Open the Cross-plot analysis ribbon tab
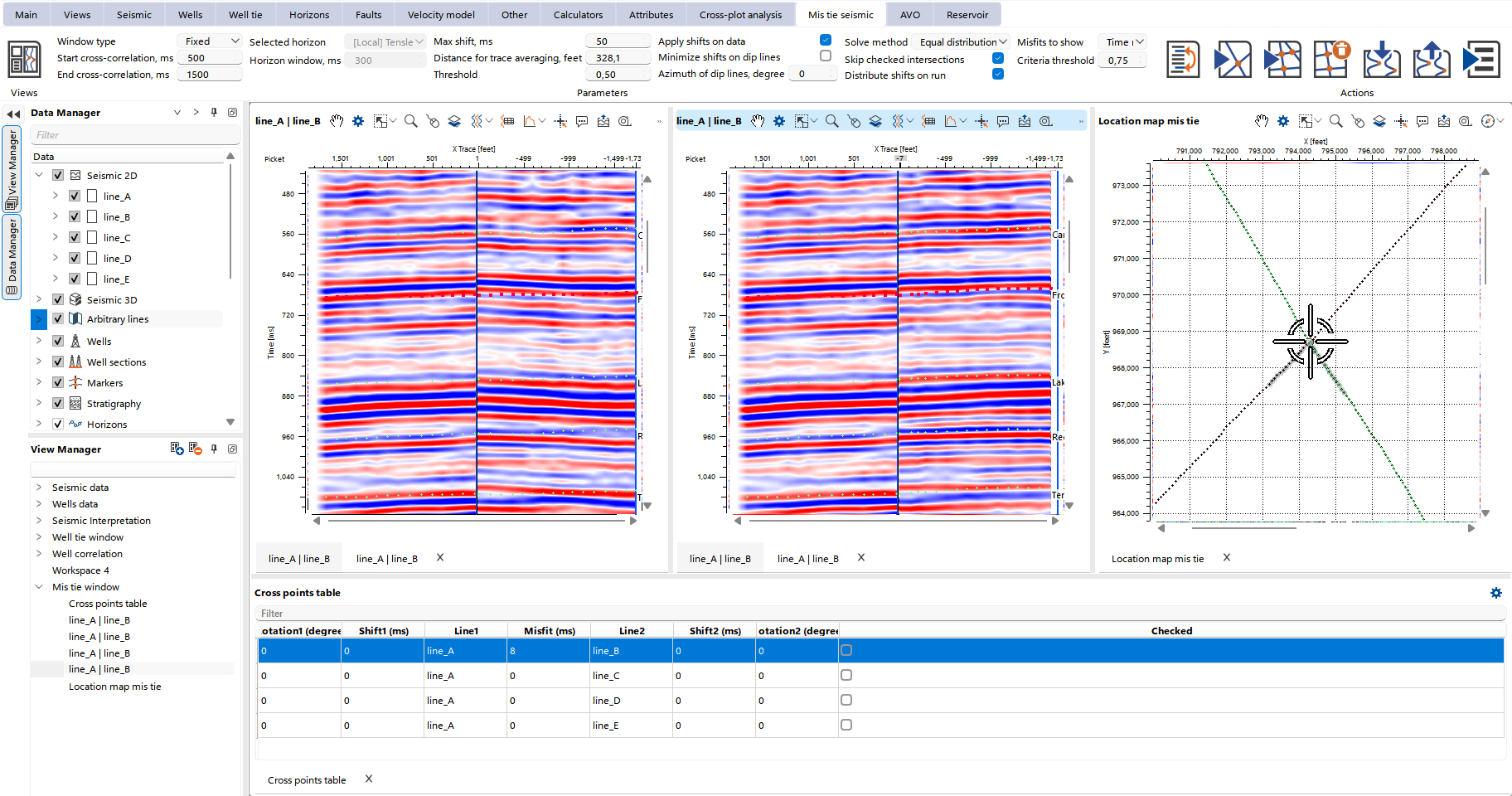This screenshot has height=796, width=1512. point(740,15)
